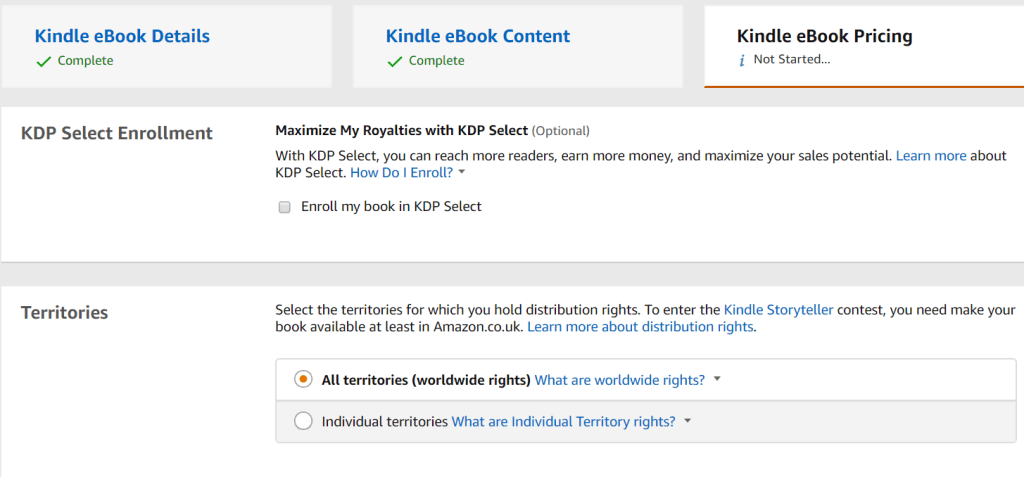Enable the Enroll my book in KDP Select checkbox

click(x=284, y=207)
